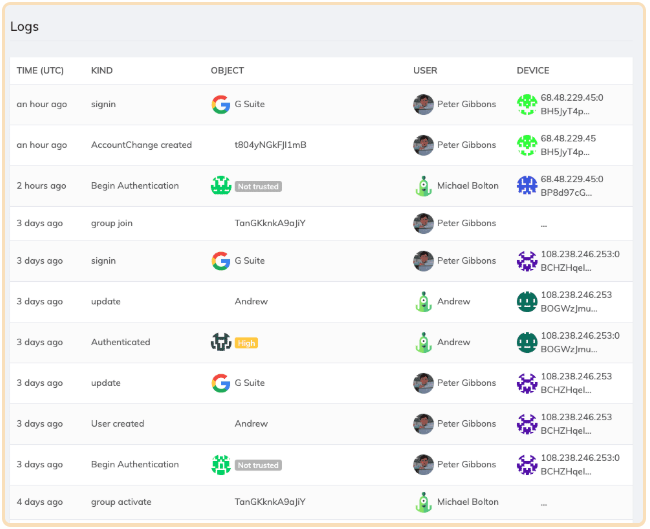Viewport: 650px width, 529px height.
Task: Click dark robot icon beside High badge
Action: point(221,342)
